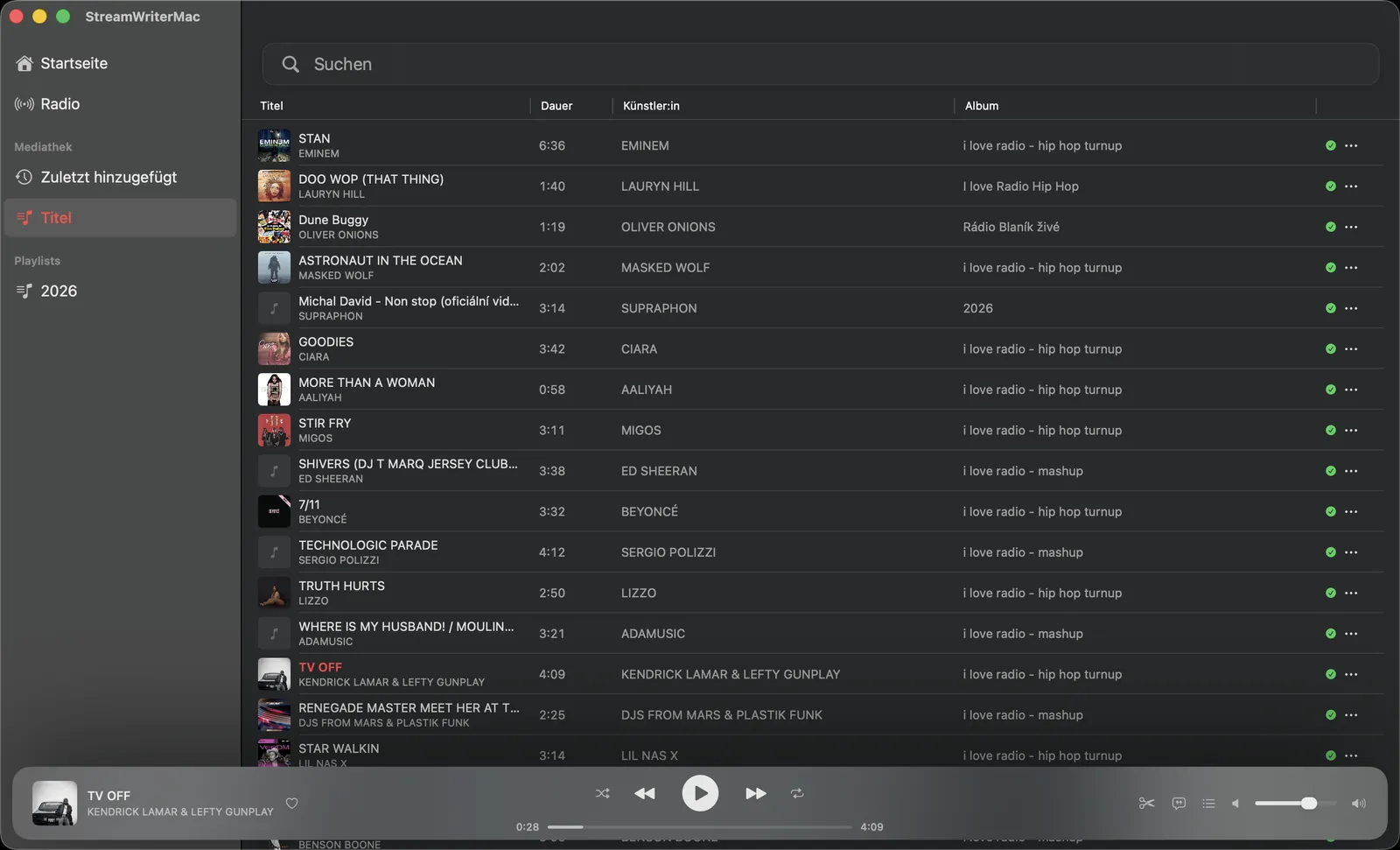Set volume to maximum via loud speaker icon
1400x850 pixels.
pos(1359,803)
